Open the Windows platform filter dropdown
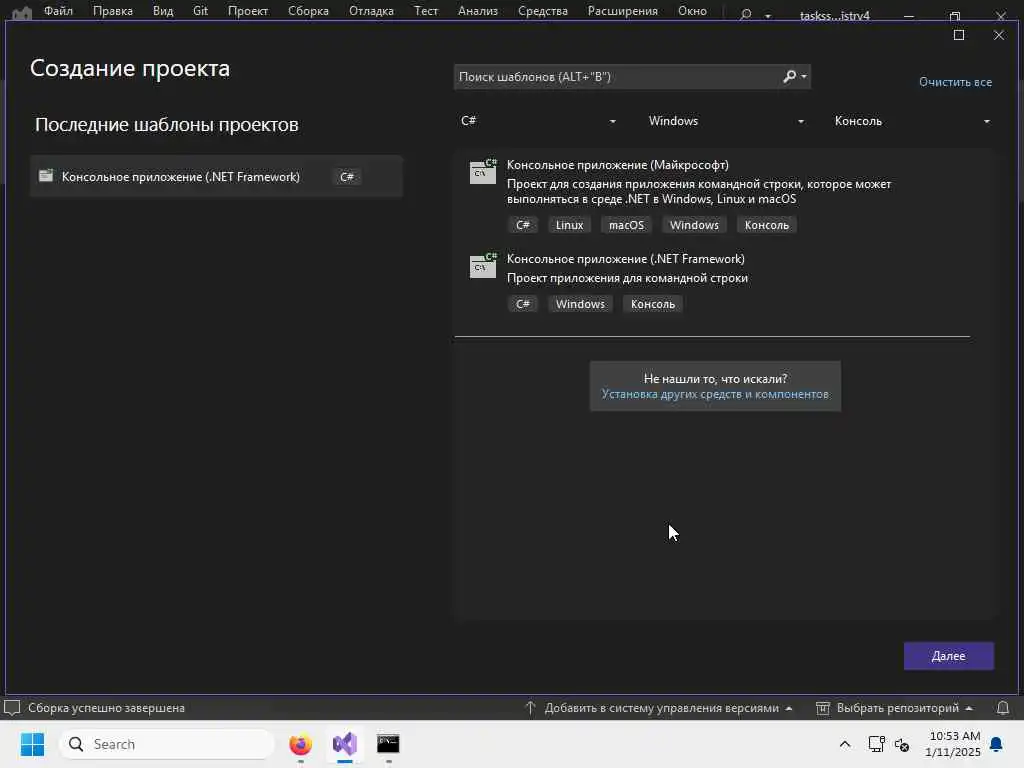The width and height of the screenshot is (1024, 768). pos(726,121)
